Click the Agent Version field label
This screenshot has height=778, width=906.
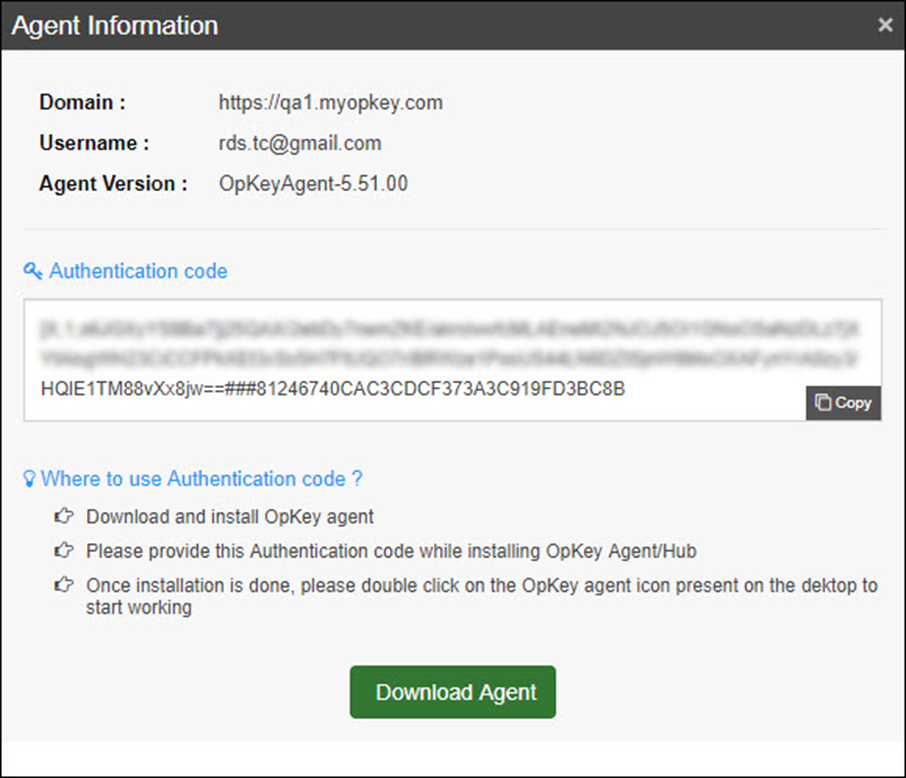113,184
